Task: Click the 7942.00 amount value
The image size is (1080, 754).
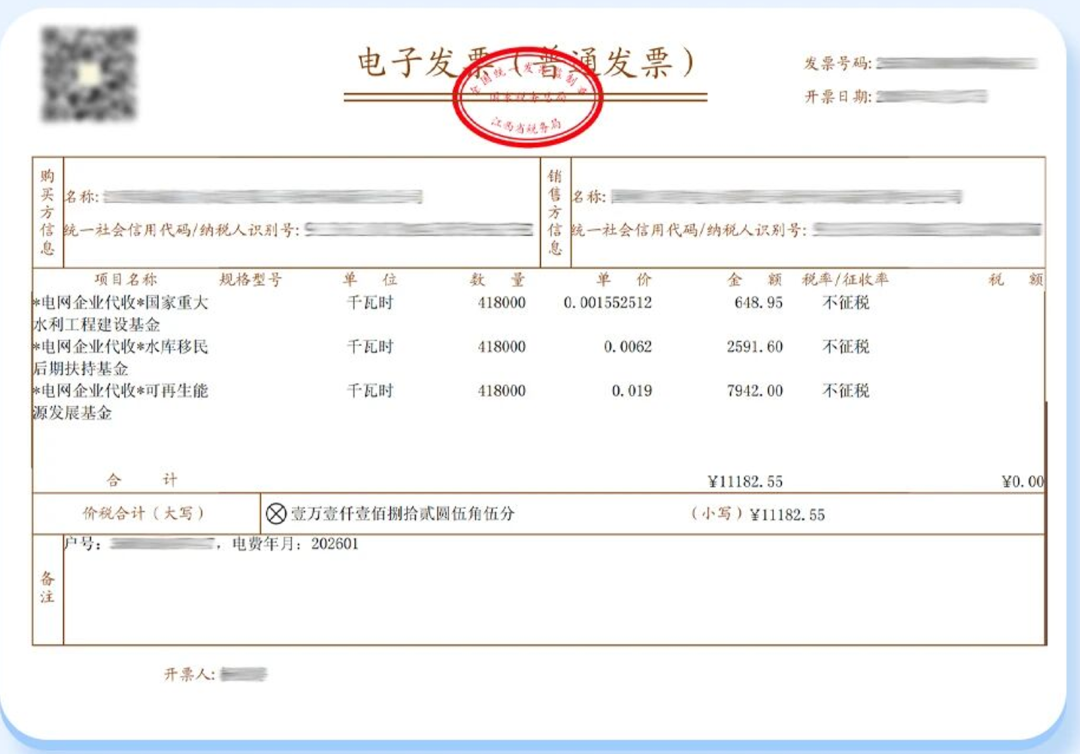Action: [x=755, y=390]
